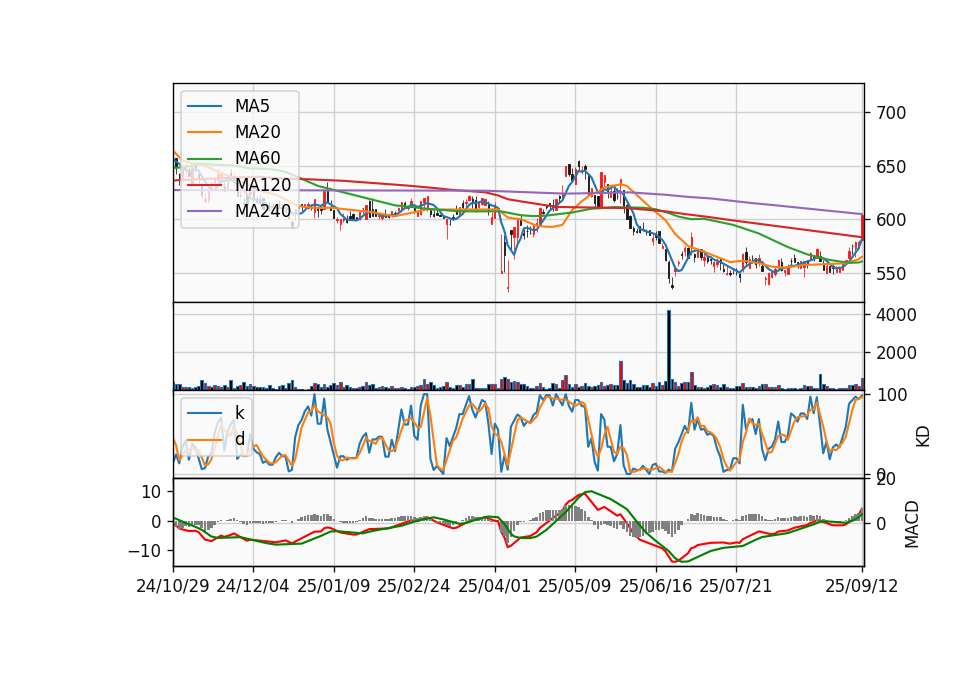This screenshot has width=960, height=690.
Task: Click the MACD axis title
Action: pos(912,524)
